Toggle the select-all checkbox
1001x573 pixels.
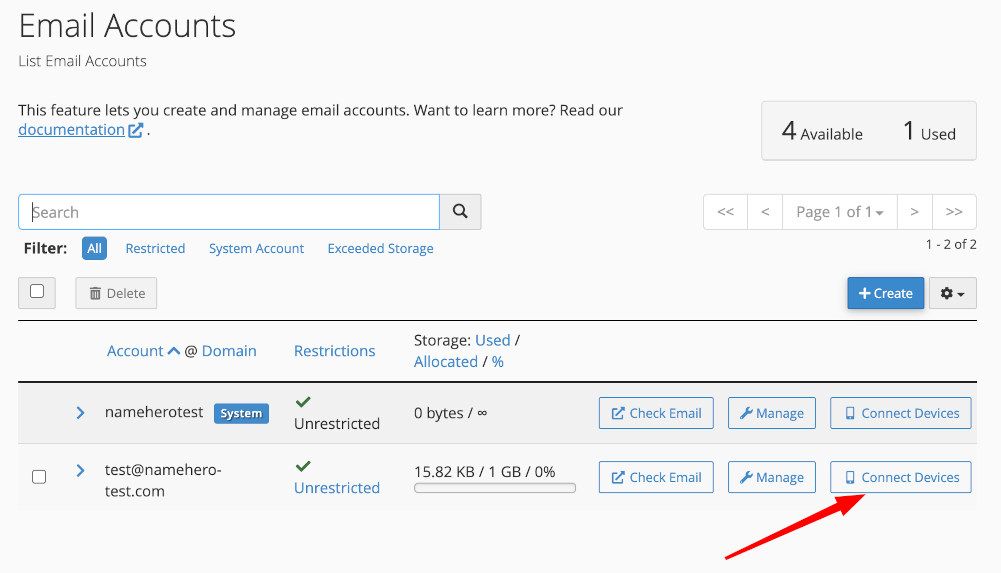pos(37,292)
